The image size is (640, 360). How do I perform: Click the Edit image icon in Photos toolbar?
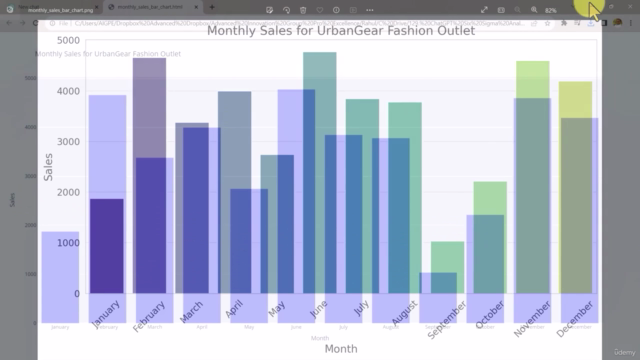269,10
